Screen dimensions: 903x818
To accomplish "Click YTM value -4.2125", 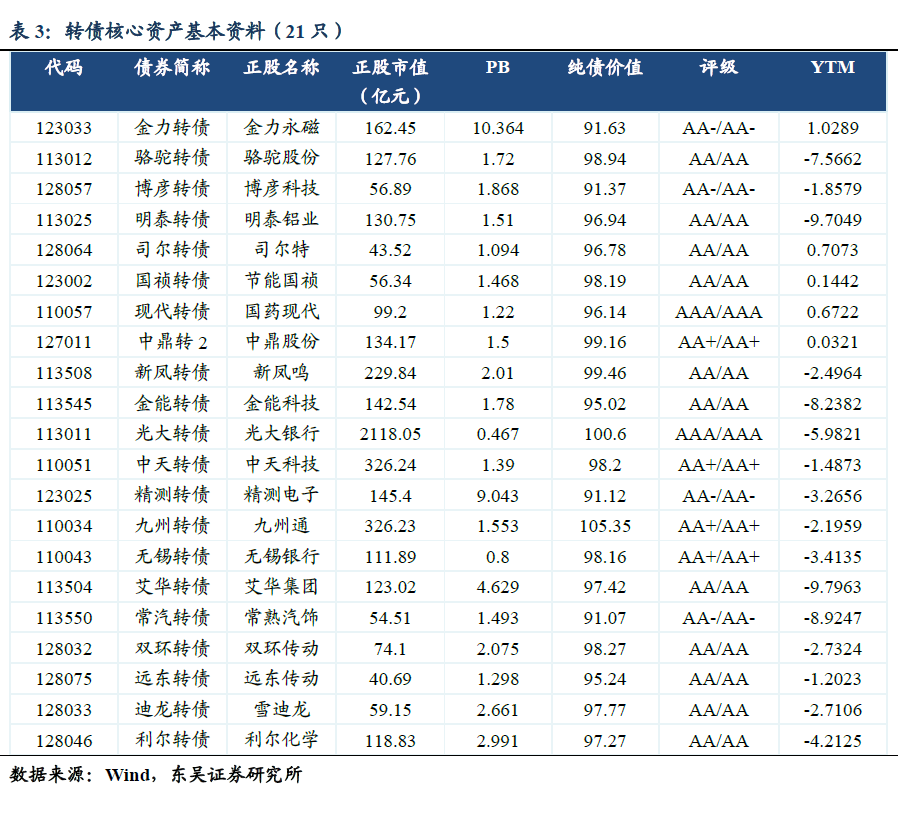I will coord(833,741).
